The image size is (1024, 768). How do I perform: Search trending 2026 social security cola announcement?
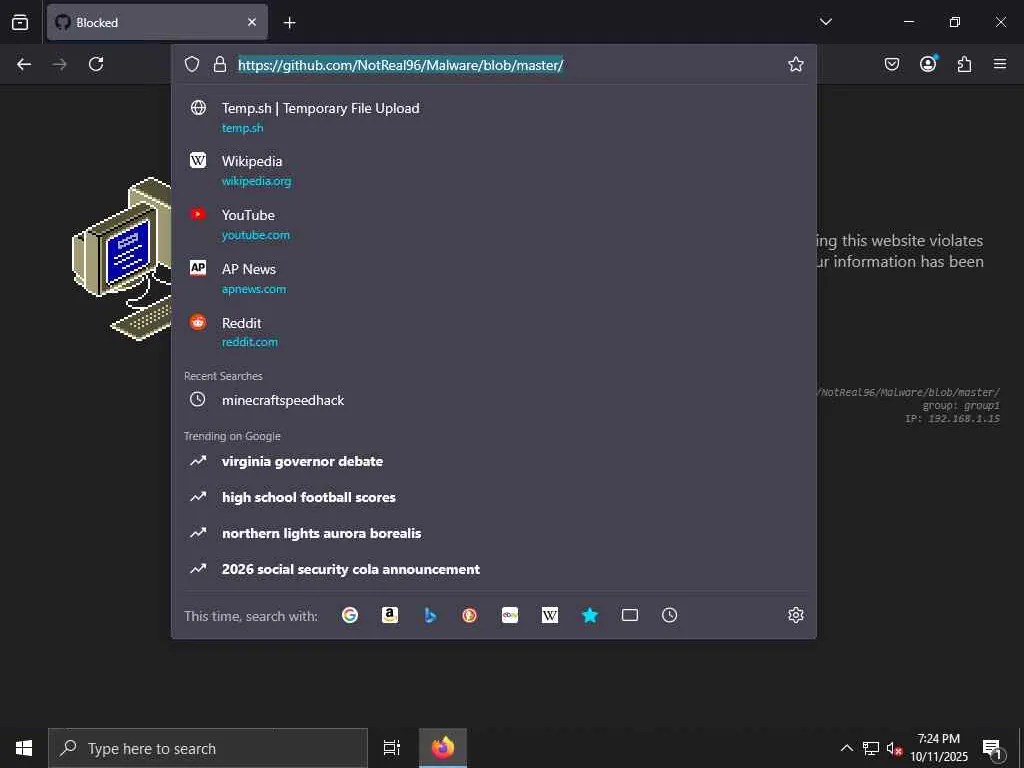(494, 569)
